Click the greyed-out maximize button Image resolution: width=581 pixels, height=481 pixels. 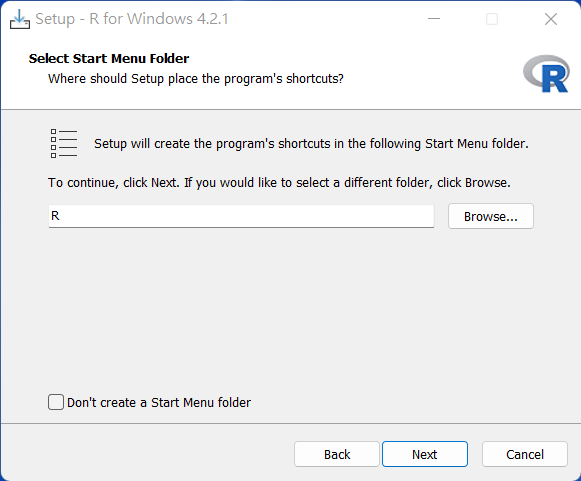point(492,19)
